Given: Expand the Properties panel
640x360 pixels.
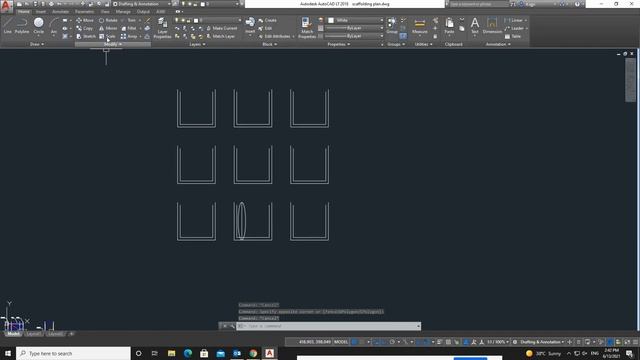Looking at the screenshot, I should pos(339,44).
